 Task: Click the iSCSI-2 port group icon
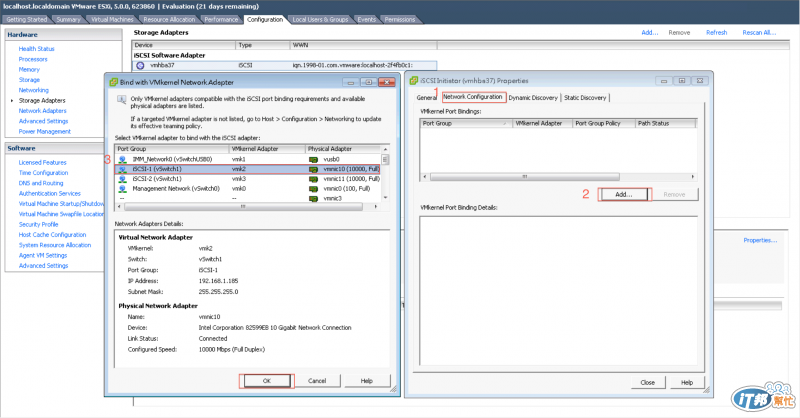pos(122,179)
